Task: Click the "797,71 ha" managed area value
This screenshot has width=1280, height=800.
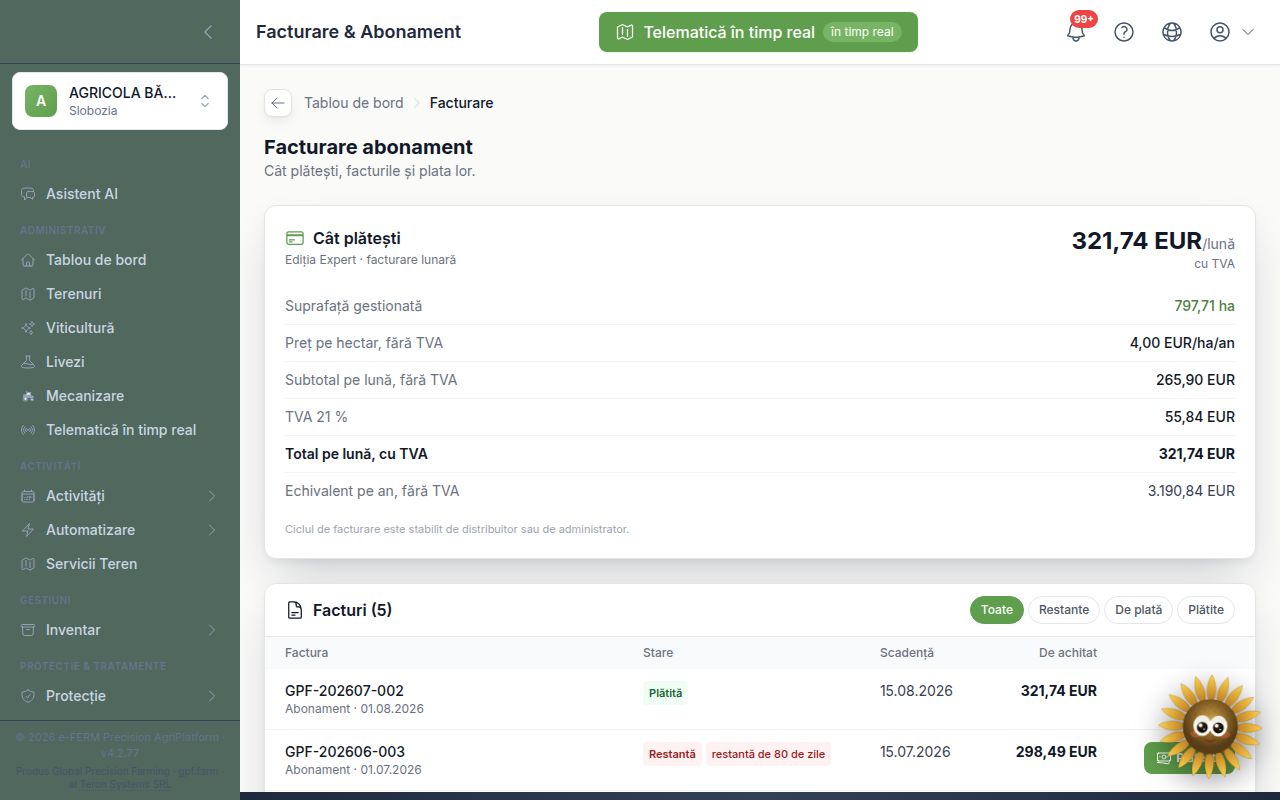Action: pyautogui.click(x=1204, y=306)
